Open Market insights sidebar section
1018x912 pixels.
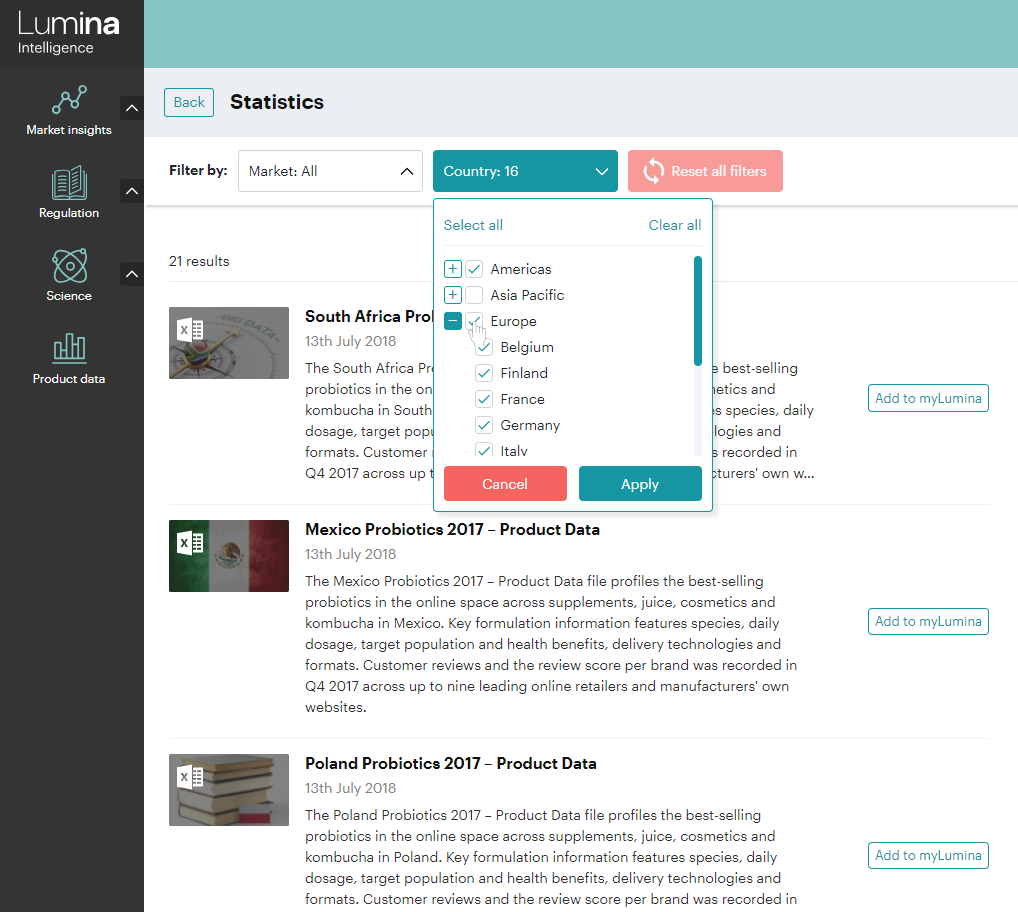click(x=69, y=110)
